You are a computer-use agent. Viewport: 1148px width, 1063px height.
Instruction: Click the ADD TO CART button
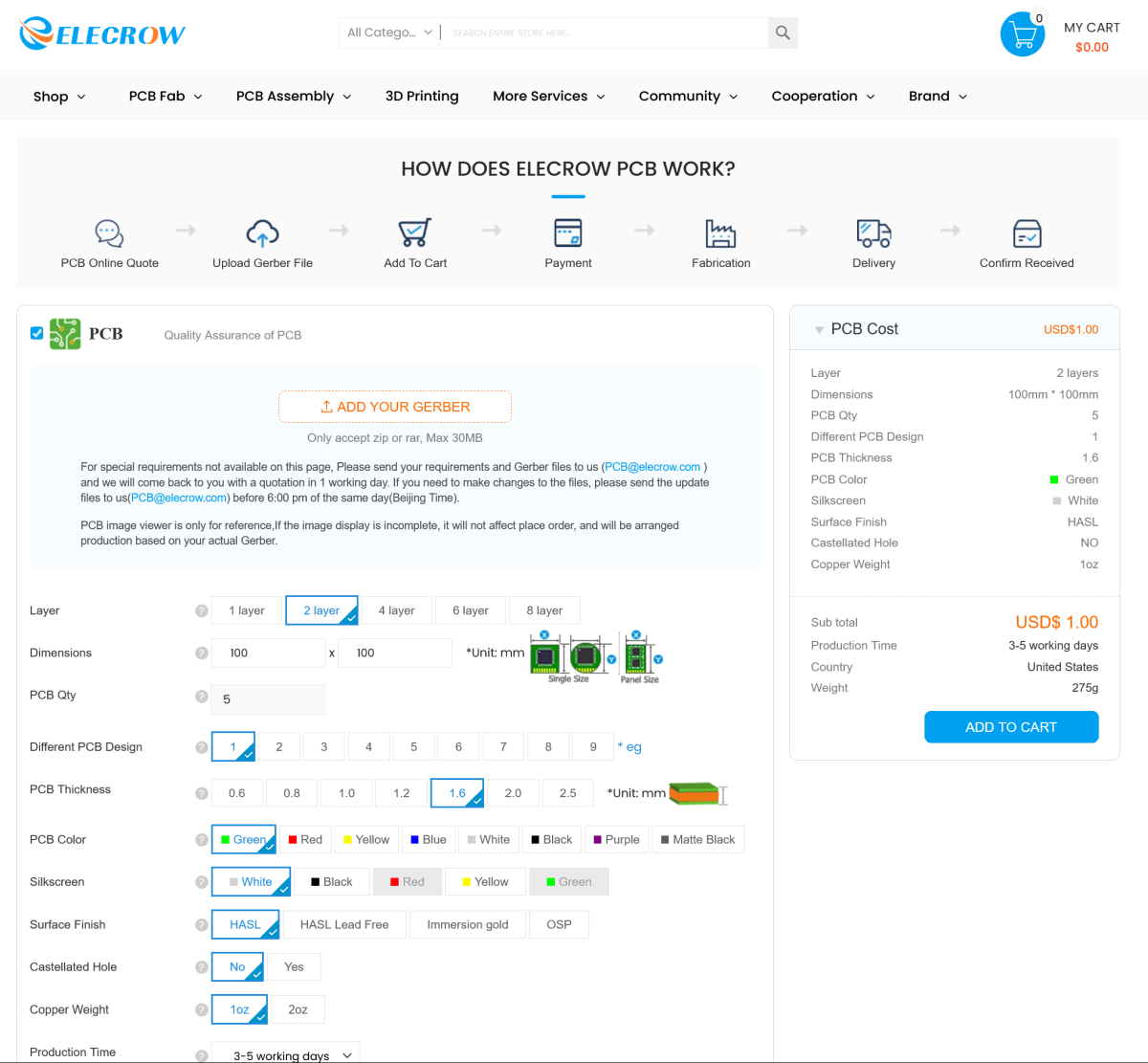(1011, 727)
